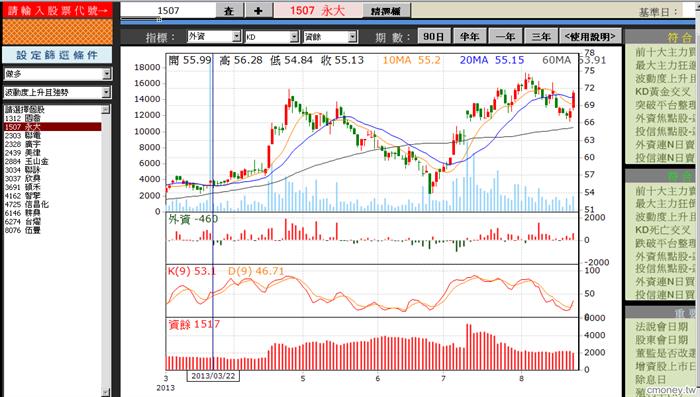
Task: Open the 做多 dropdown
Action: pyautogui.click(x=58, y=74)
